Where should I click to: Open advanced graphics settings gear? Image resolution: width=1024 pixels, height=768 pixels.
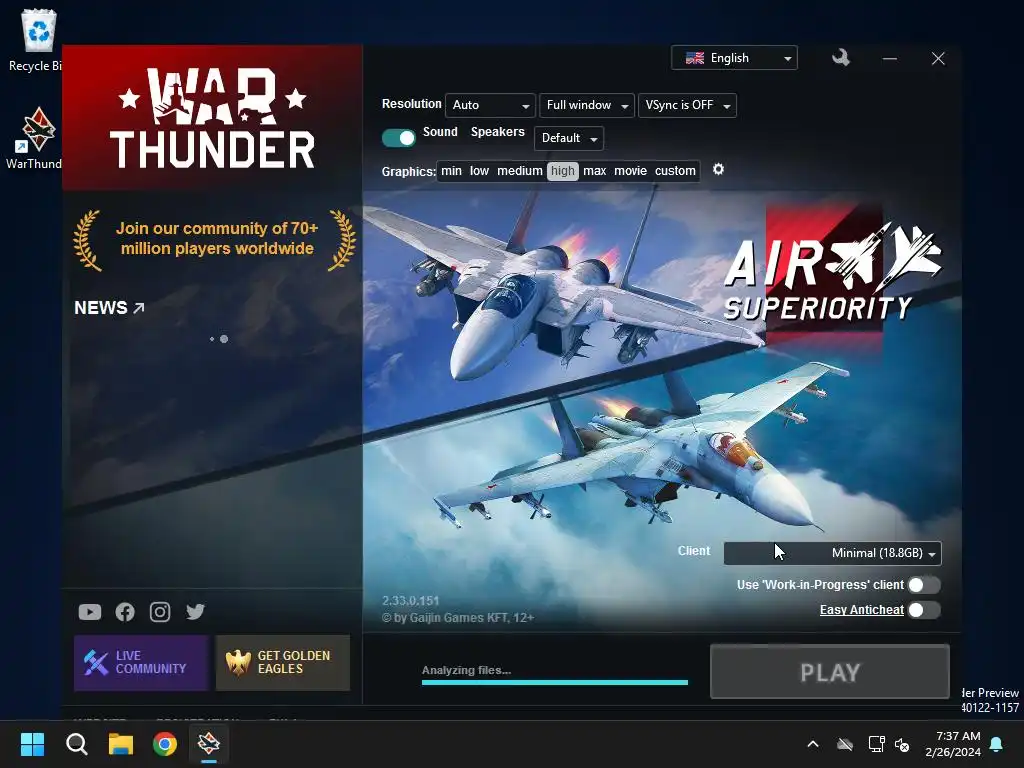(718, 170)
